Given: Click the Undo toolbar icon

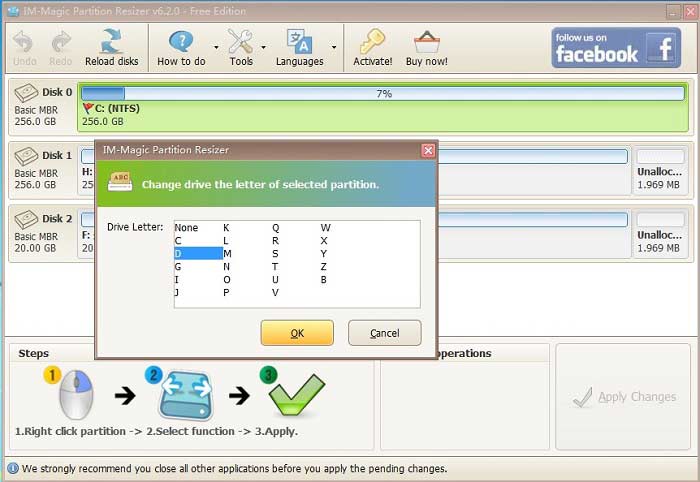Looking at the screenshot, I should coord(24,48).
